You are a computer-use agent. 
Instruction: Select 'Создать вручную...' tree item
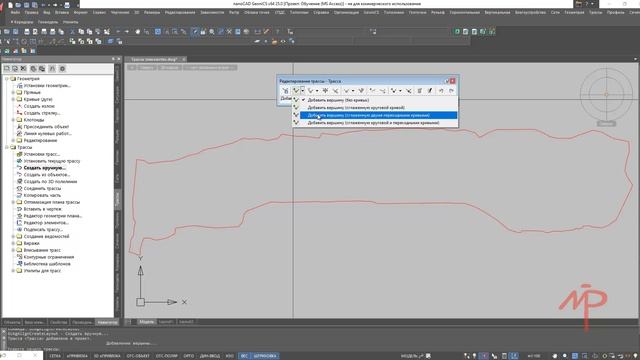coord(44,168)
